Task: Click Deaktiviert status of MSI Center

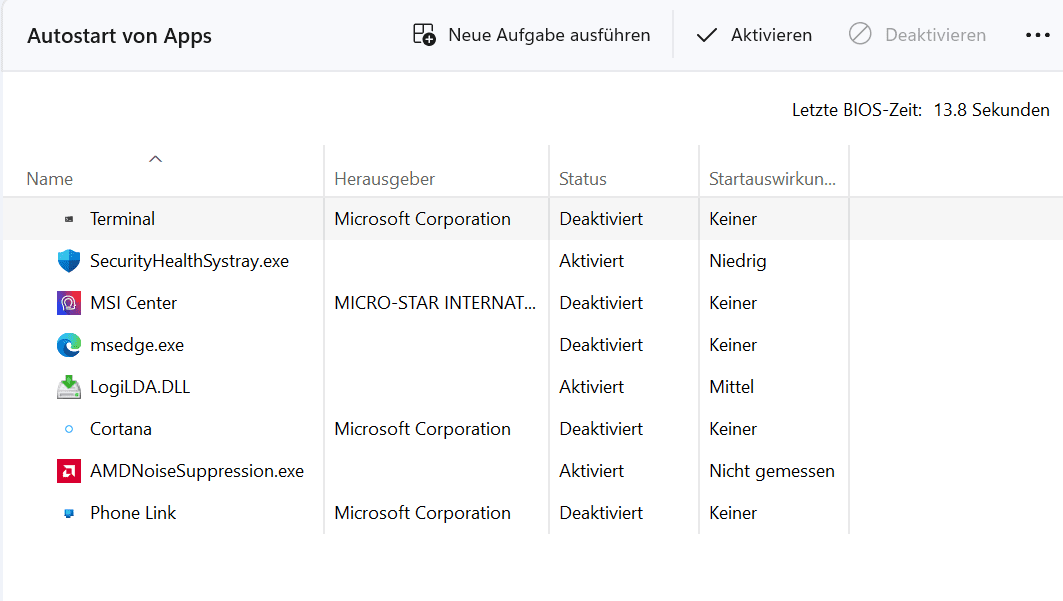Action: tap(601, 303)
